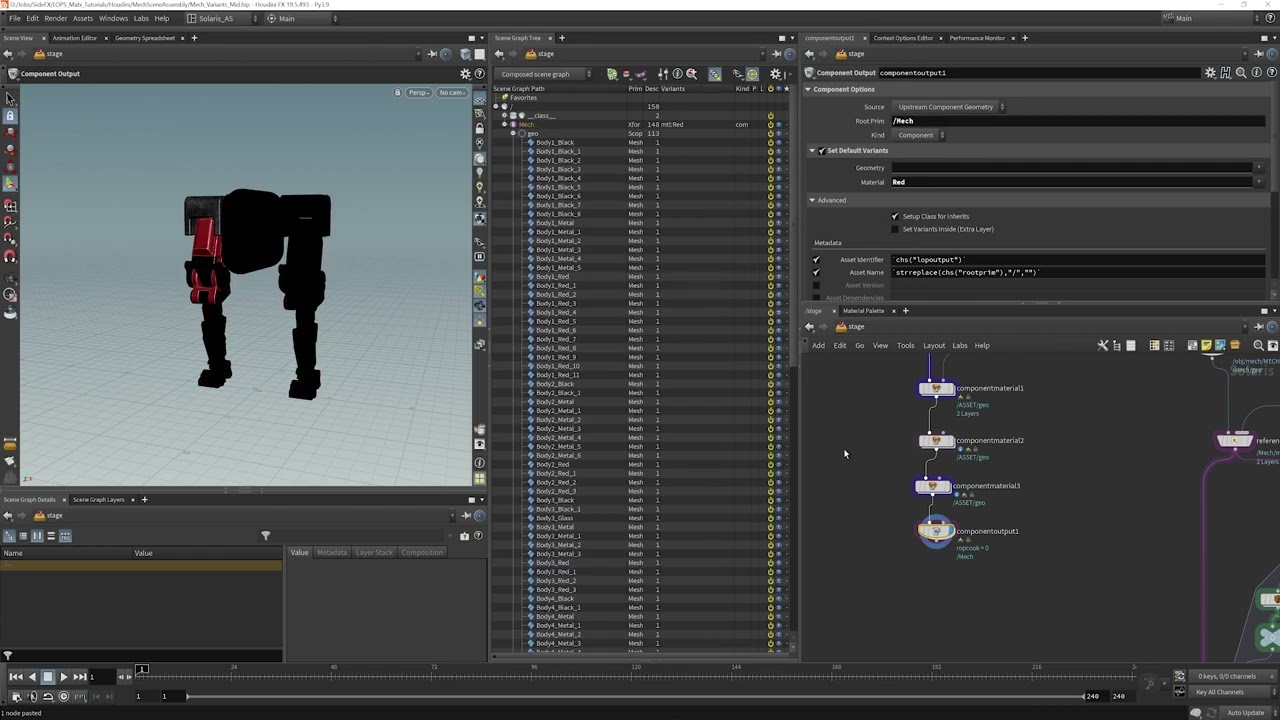The image size is (1280, 720).
Task: Click the componentmaterial2 node
Action: pyautogui.click(x=937, y=441)
